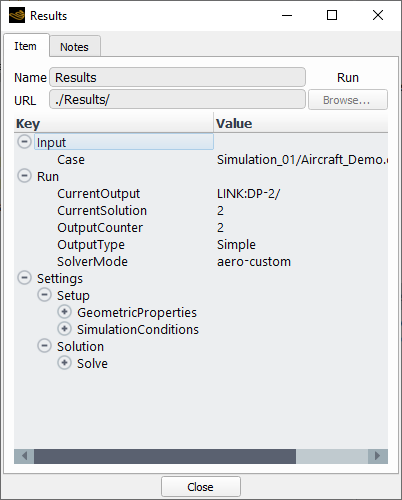Click the horizontal scrollbar right arrow
Image resolution: width=402 pixels, height=500 pixels.
[378, 456]
